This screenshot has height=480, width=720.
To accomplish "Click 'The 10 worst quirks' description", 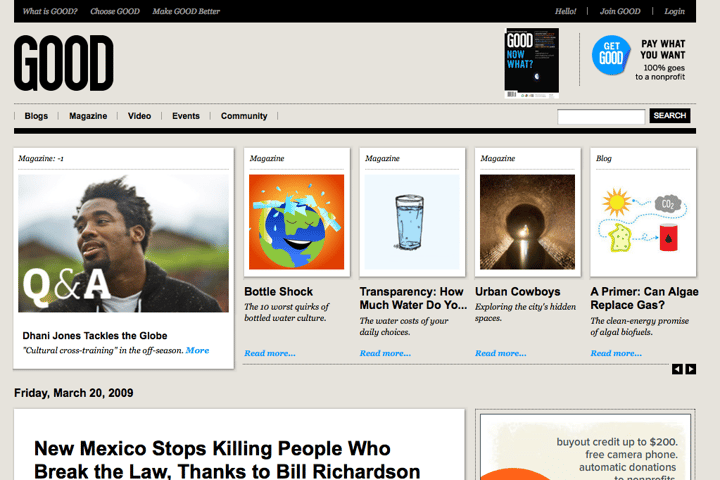I will click(x=287, y=312).
